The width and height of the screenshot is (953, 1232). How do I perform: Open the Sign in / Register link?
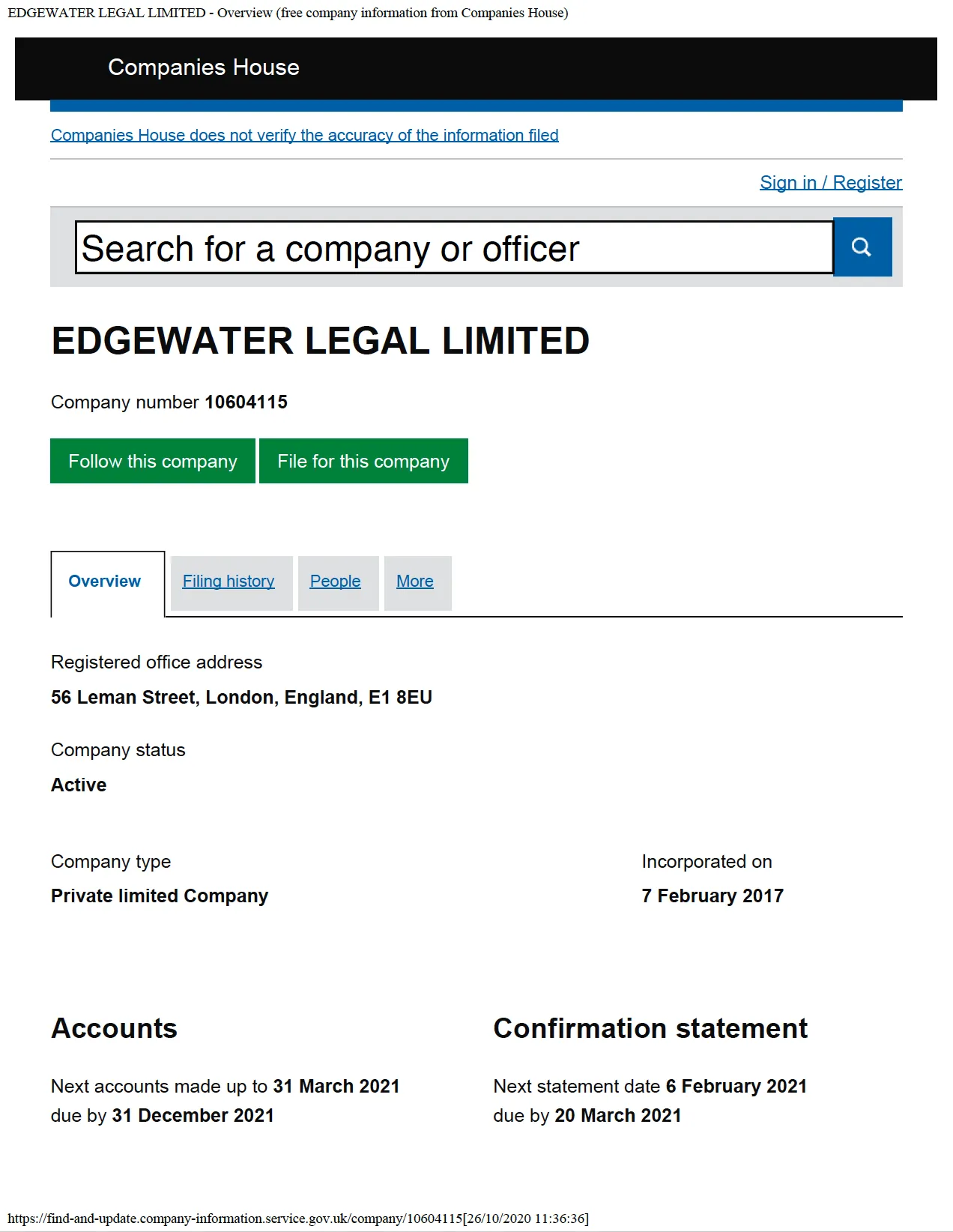831,183
